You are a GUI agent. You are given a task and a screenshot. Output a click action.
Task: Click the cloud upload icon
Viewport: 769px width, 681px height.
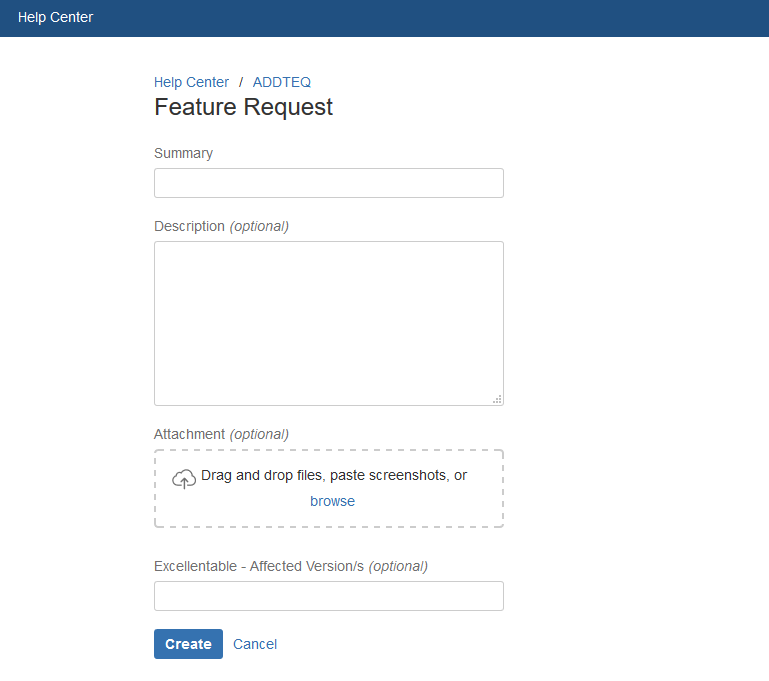pos(184,479)
